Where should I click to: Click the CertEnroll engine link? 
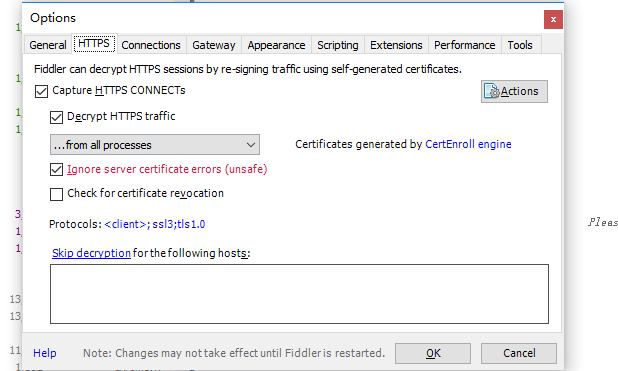[x=468, y=144]
